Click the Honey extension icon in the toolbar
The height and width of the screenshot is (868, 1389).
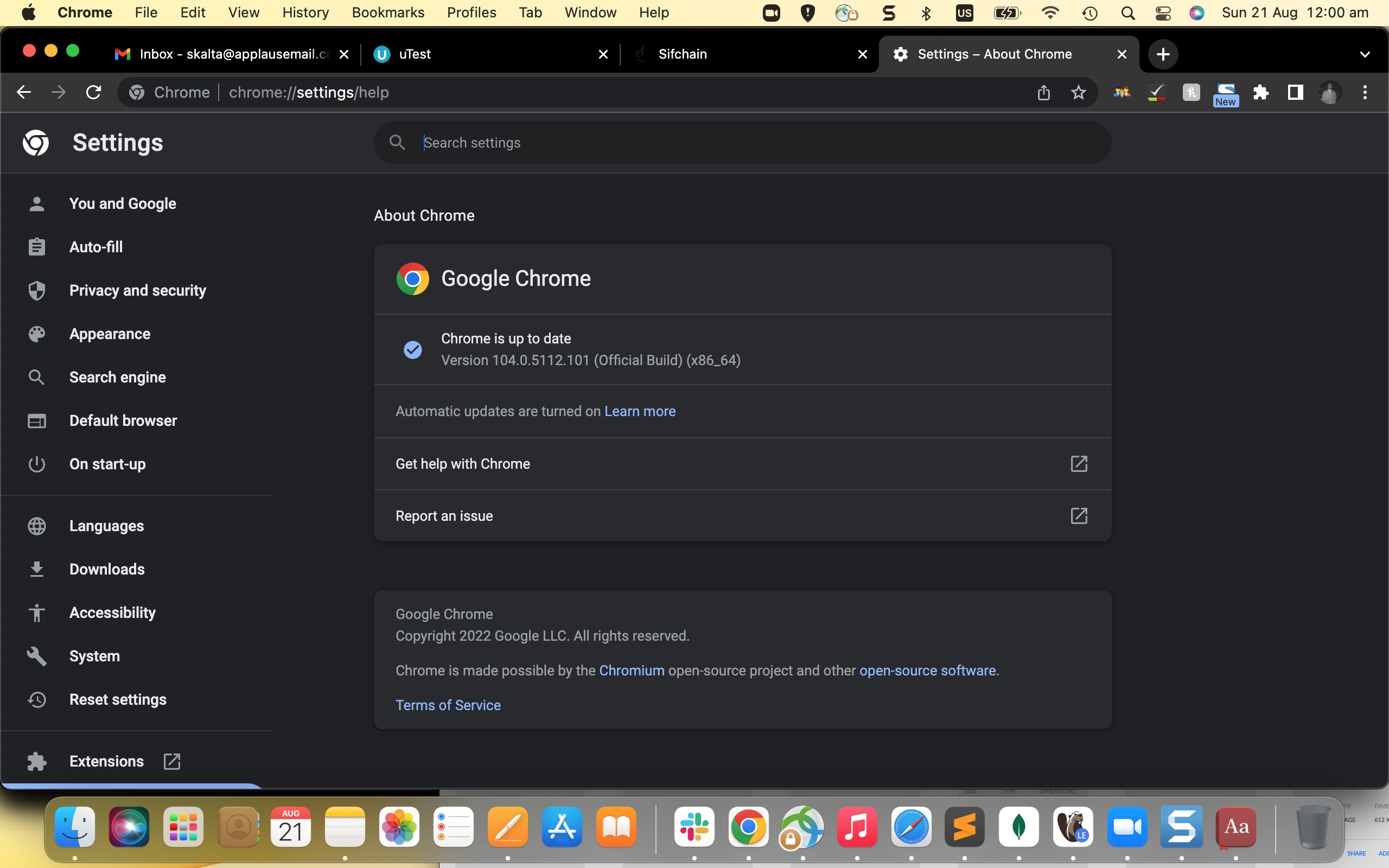[1192, 92]
